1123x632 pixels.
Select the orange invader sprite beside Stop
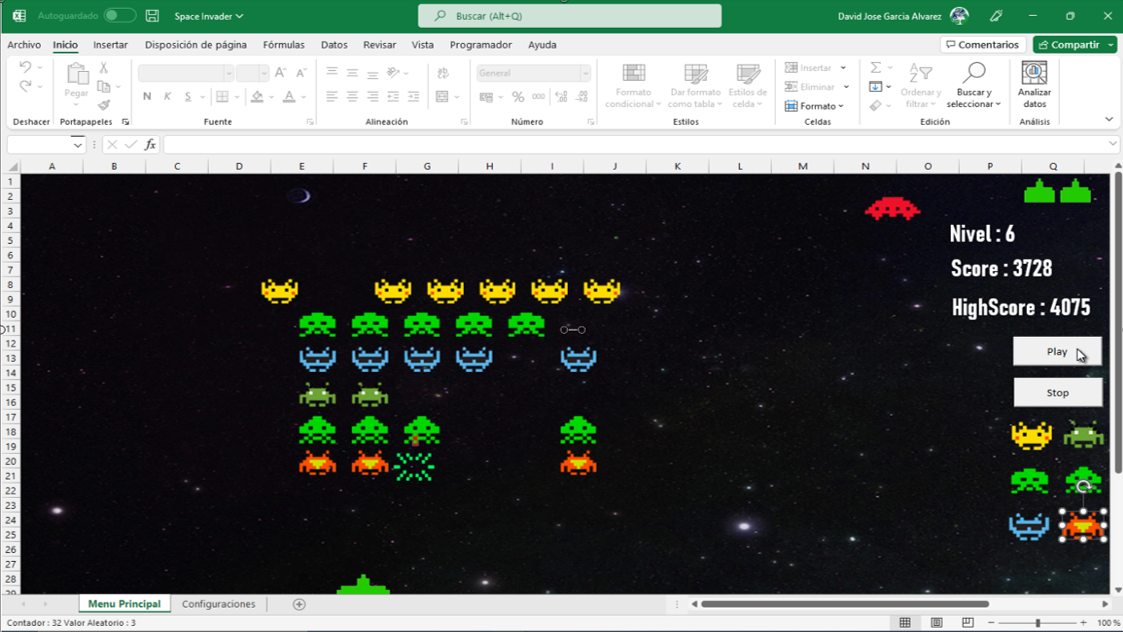click(1083, 525)
